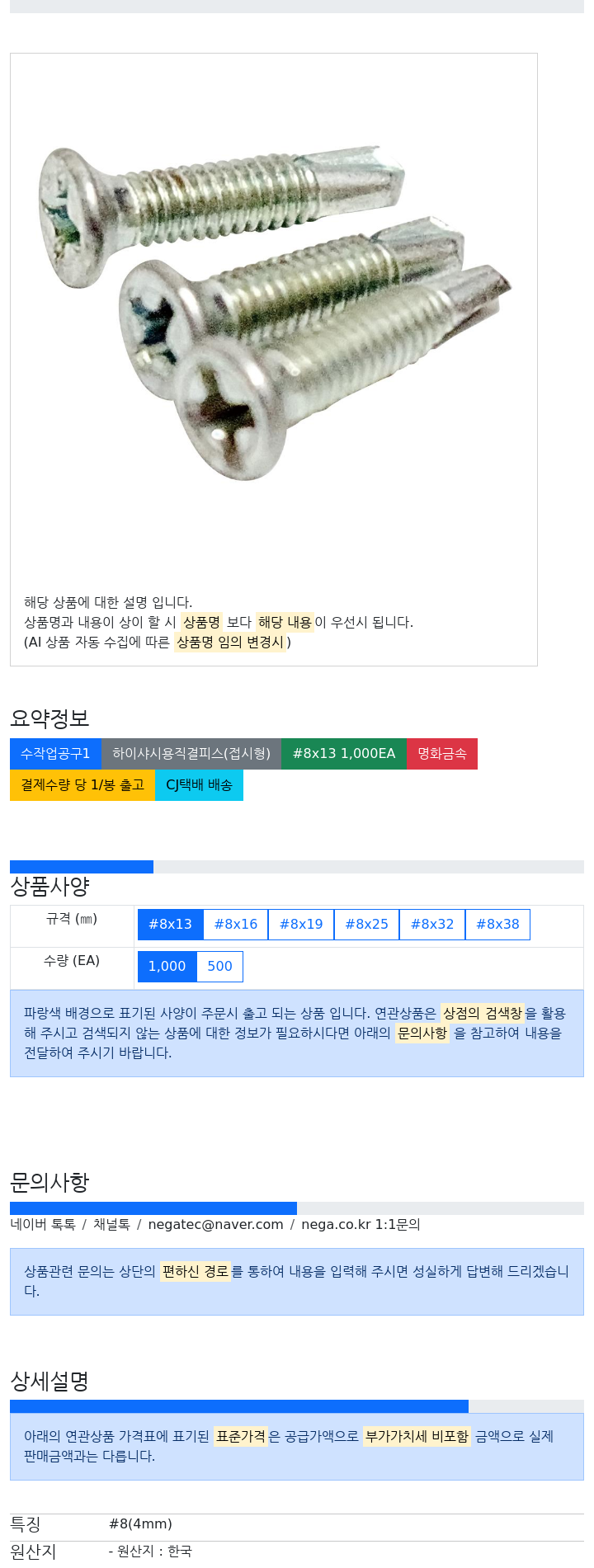Pick the #8x25 size option
594x1568 pixels.
click(x=366, y=925)
